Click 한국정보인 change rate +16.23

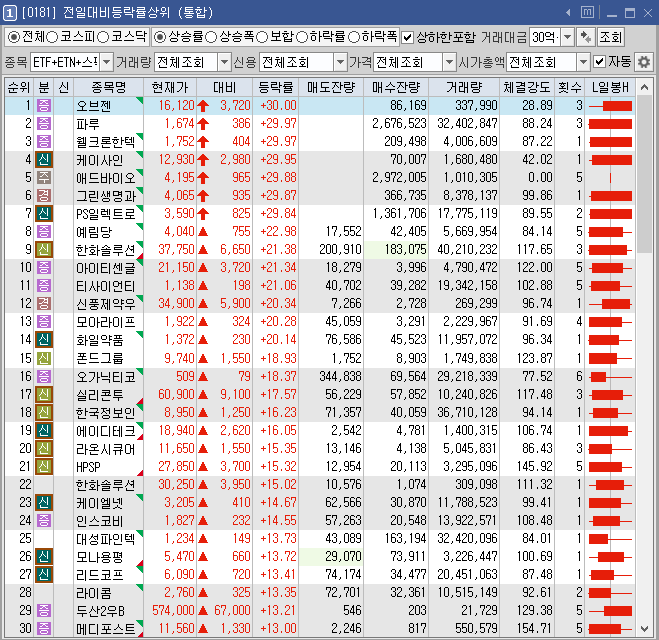coord(278,412)
